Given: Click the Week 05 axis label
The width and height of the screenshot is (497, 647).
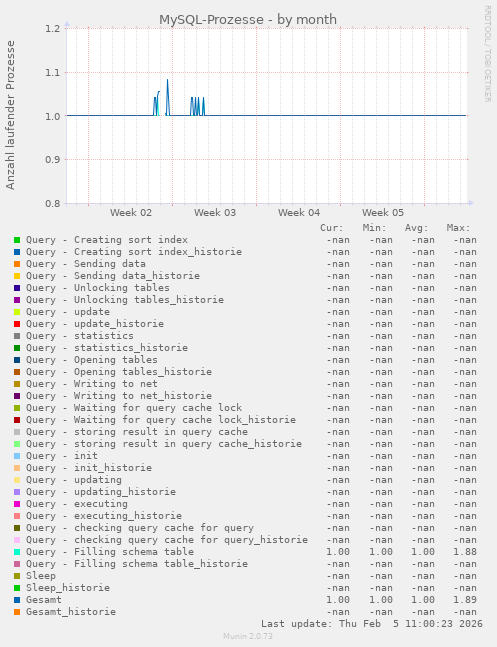Looking at the screenshot, I should point(383,213).
